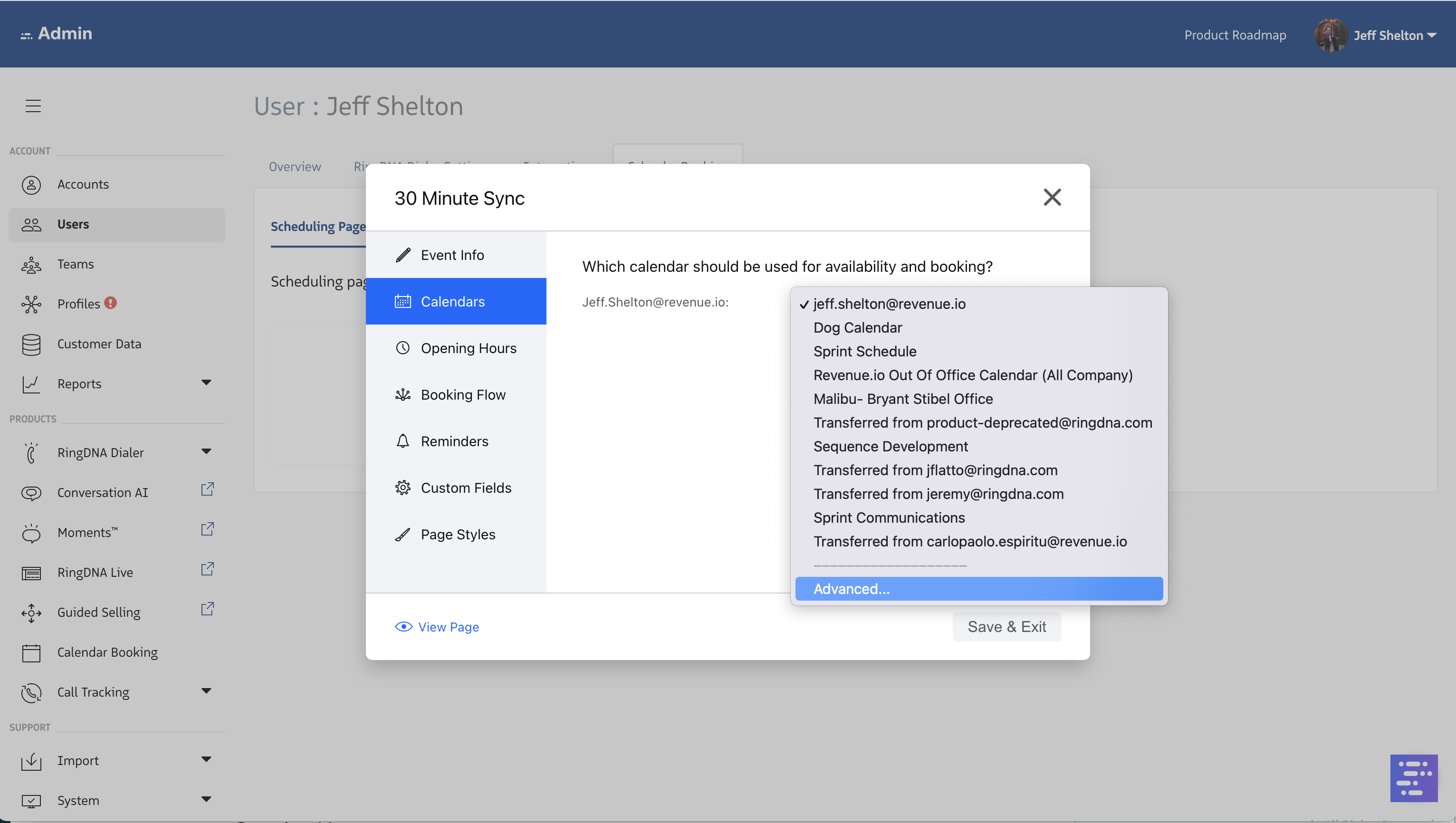This screenshot has height=823, width=1456.
Task: Close the 30 Minute Sync dialog
Action: [1052, 197]
